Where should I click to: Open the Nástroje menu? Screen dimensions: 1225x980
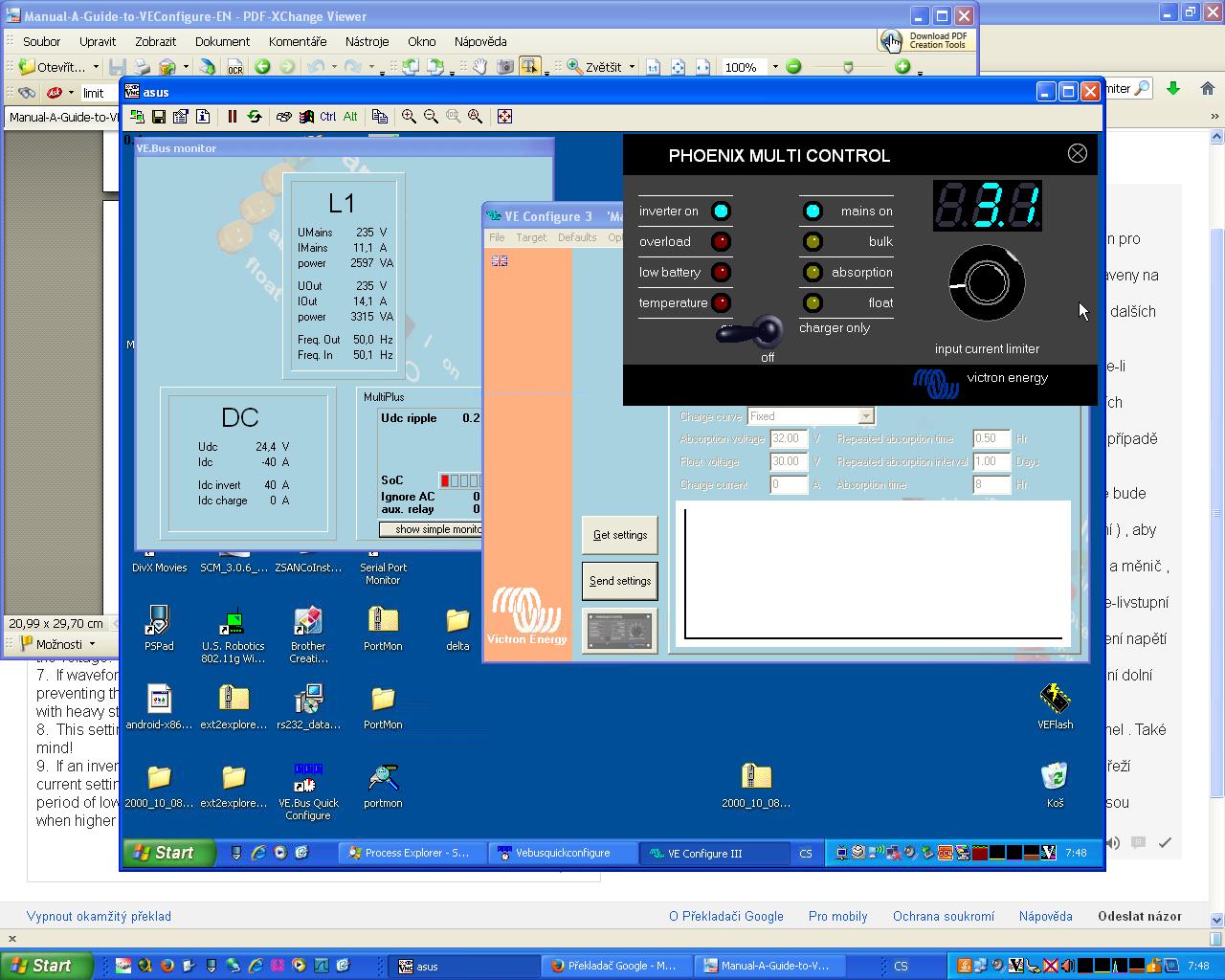(367, 41)
